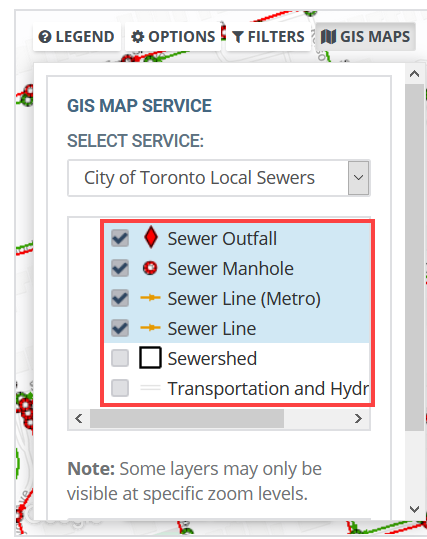Image resolution: width=427 pixels, height=539 pixels.
Task: Click the SELECT SERVICE label
Action: 135,141
